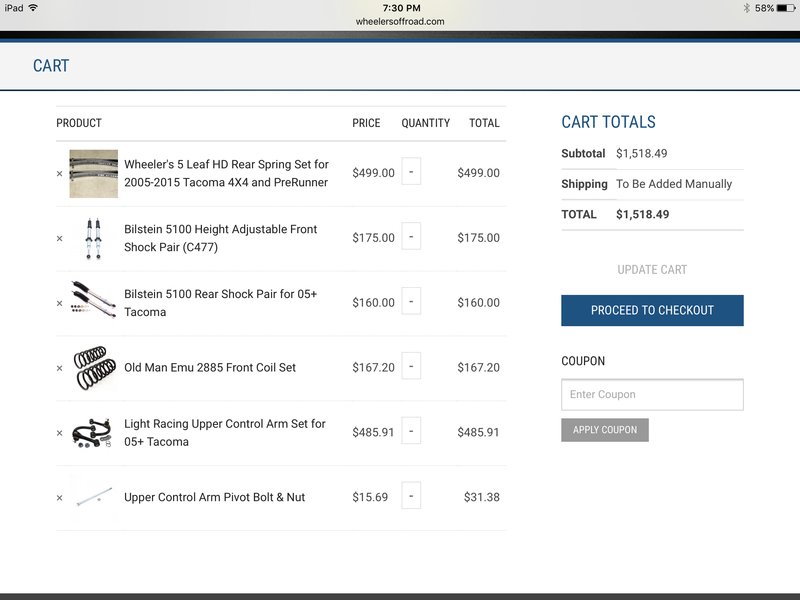The height and width of the screenshot is (600, 800).
Task: Tap the battery status icon
Action: pyautogui.click(x=786, y=8)
